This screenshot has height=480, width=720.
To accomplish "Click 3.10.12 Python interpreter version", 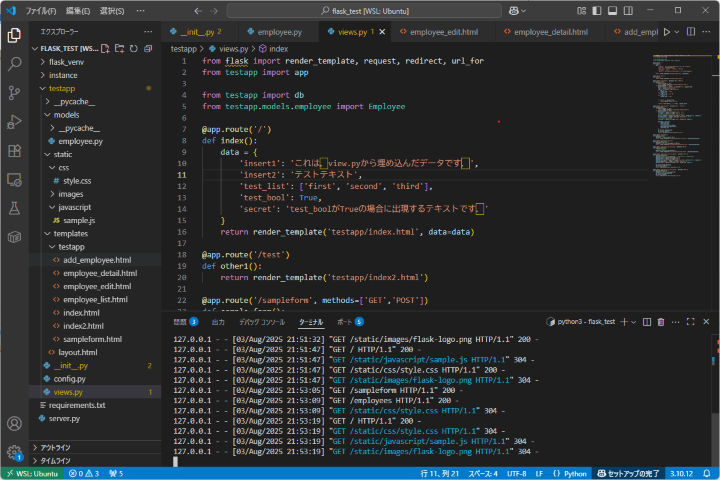I will coord(681,473).
